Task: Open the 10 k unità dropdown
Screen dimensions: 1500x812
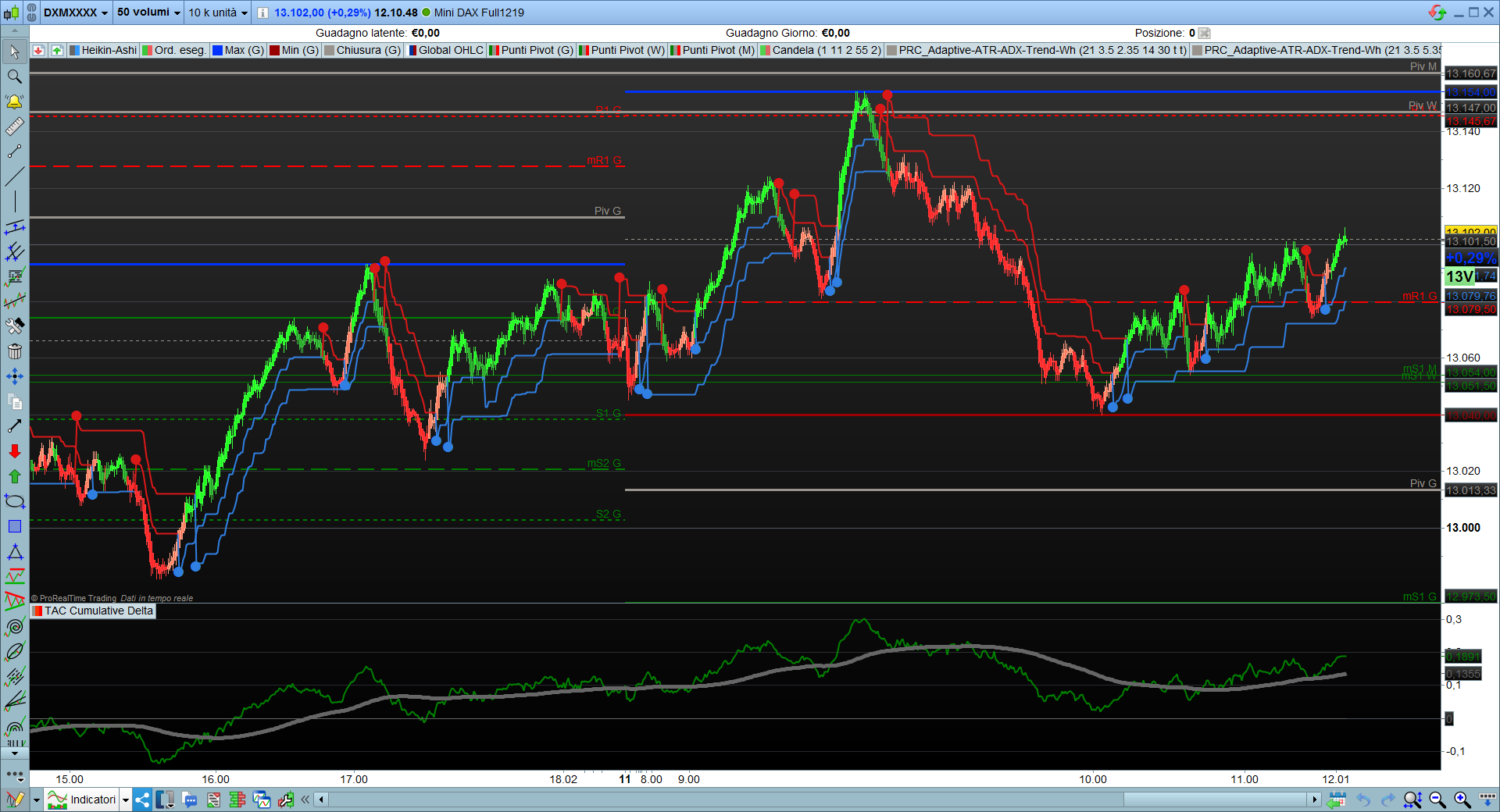Action: 218,12
